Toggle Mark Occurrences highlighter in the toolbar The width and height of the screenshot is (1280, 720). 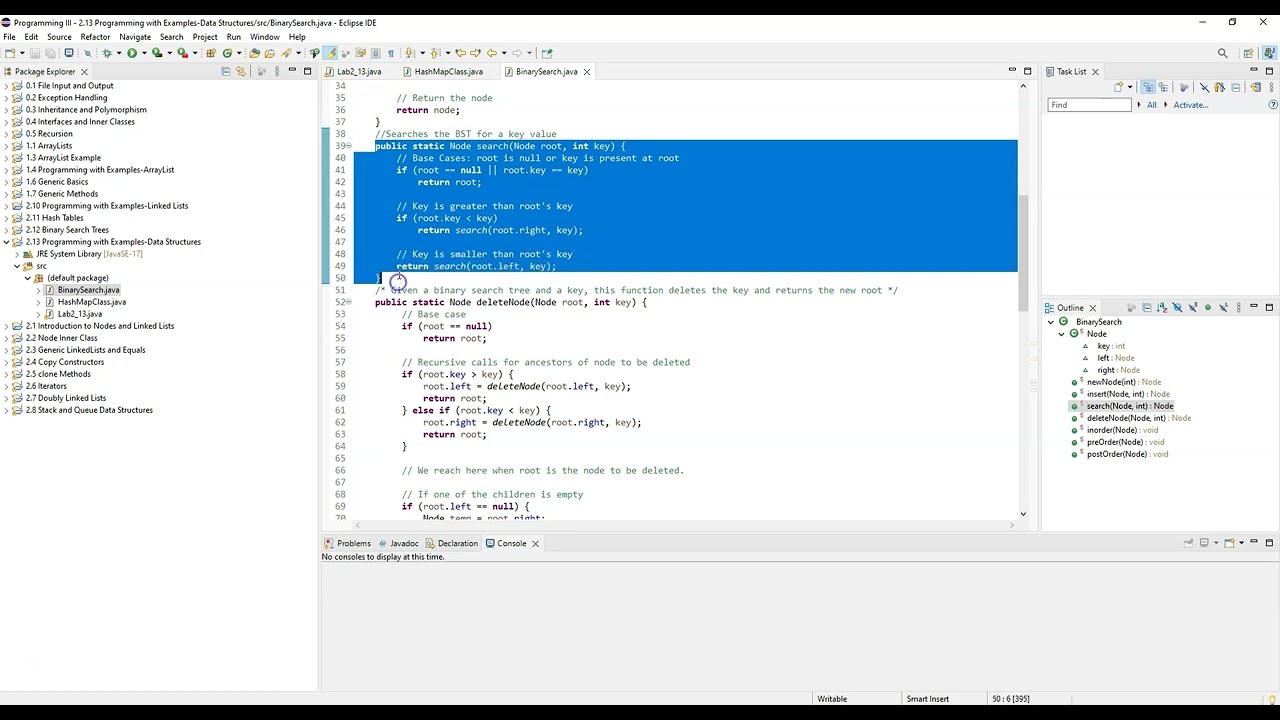(x=330, y=53)
